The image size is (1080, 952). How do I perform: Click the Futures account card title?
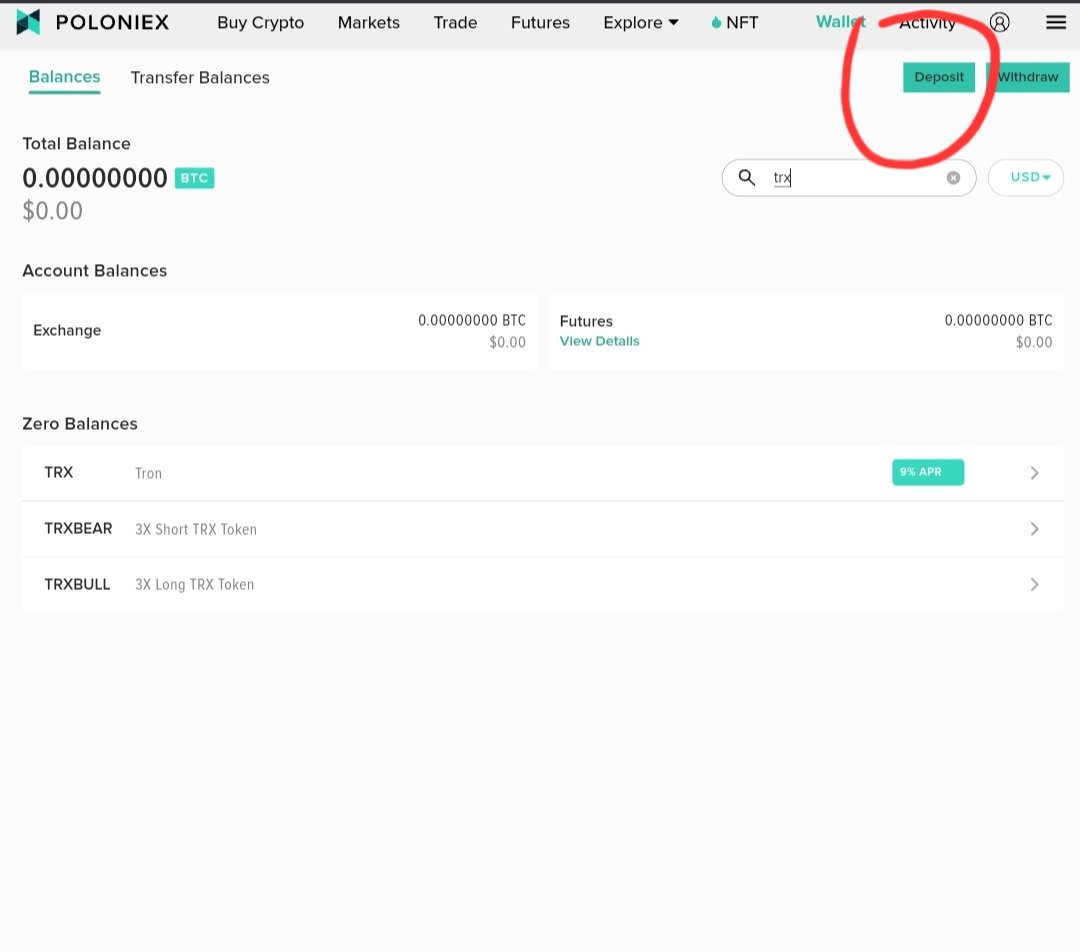click(586, 321)
